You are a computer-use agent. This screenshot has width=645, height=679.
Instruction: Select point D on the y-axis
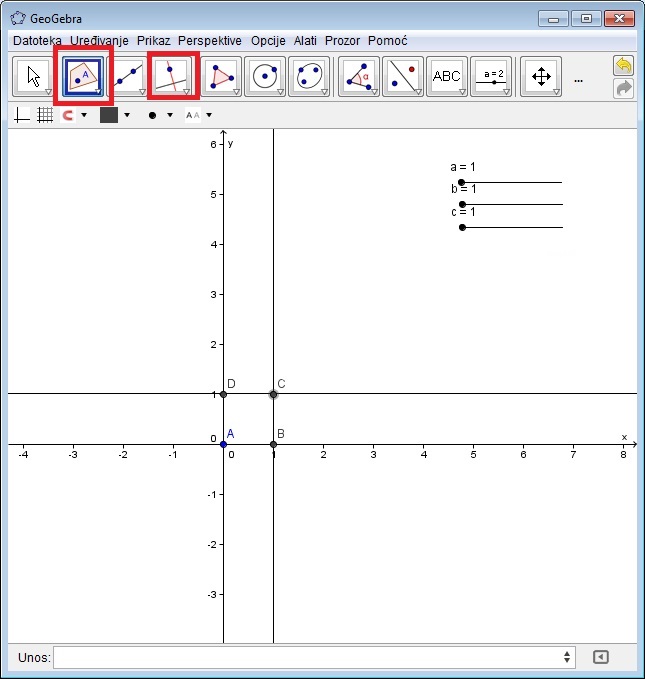coord(223,394)
